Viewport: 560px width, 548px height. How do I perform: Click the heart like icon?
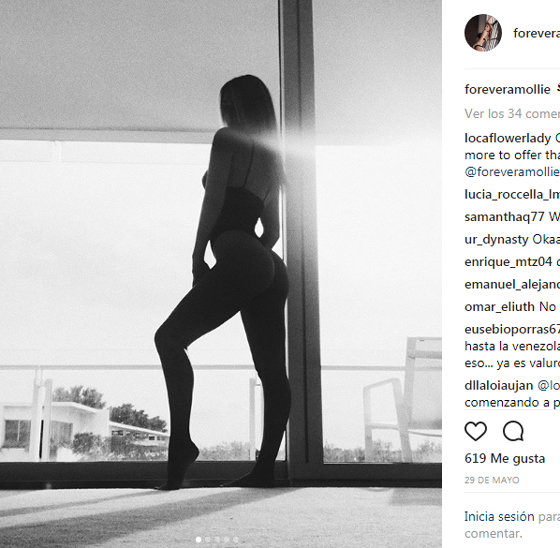[475, 431]
